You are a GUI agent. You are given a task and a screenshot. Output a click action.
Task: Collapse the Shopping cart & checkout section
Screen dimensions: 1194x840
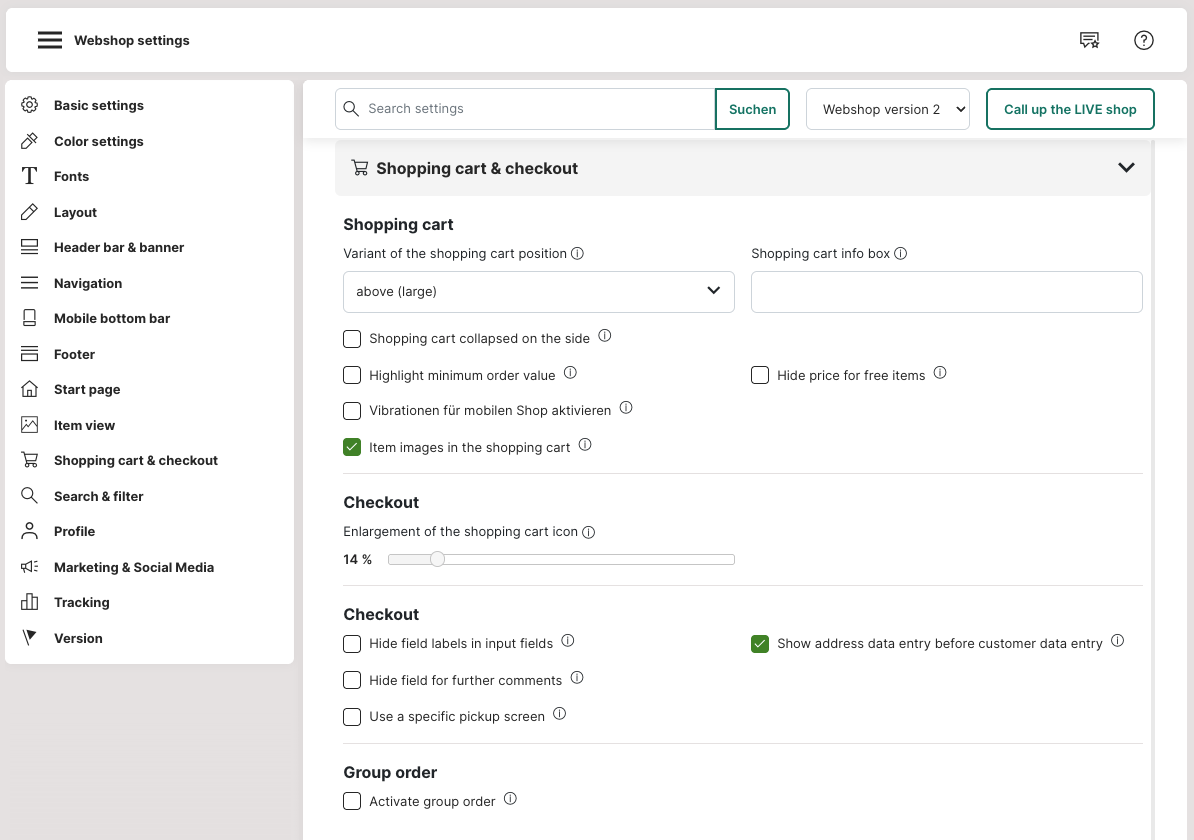pyautogui.click(x=1126, y=168)
